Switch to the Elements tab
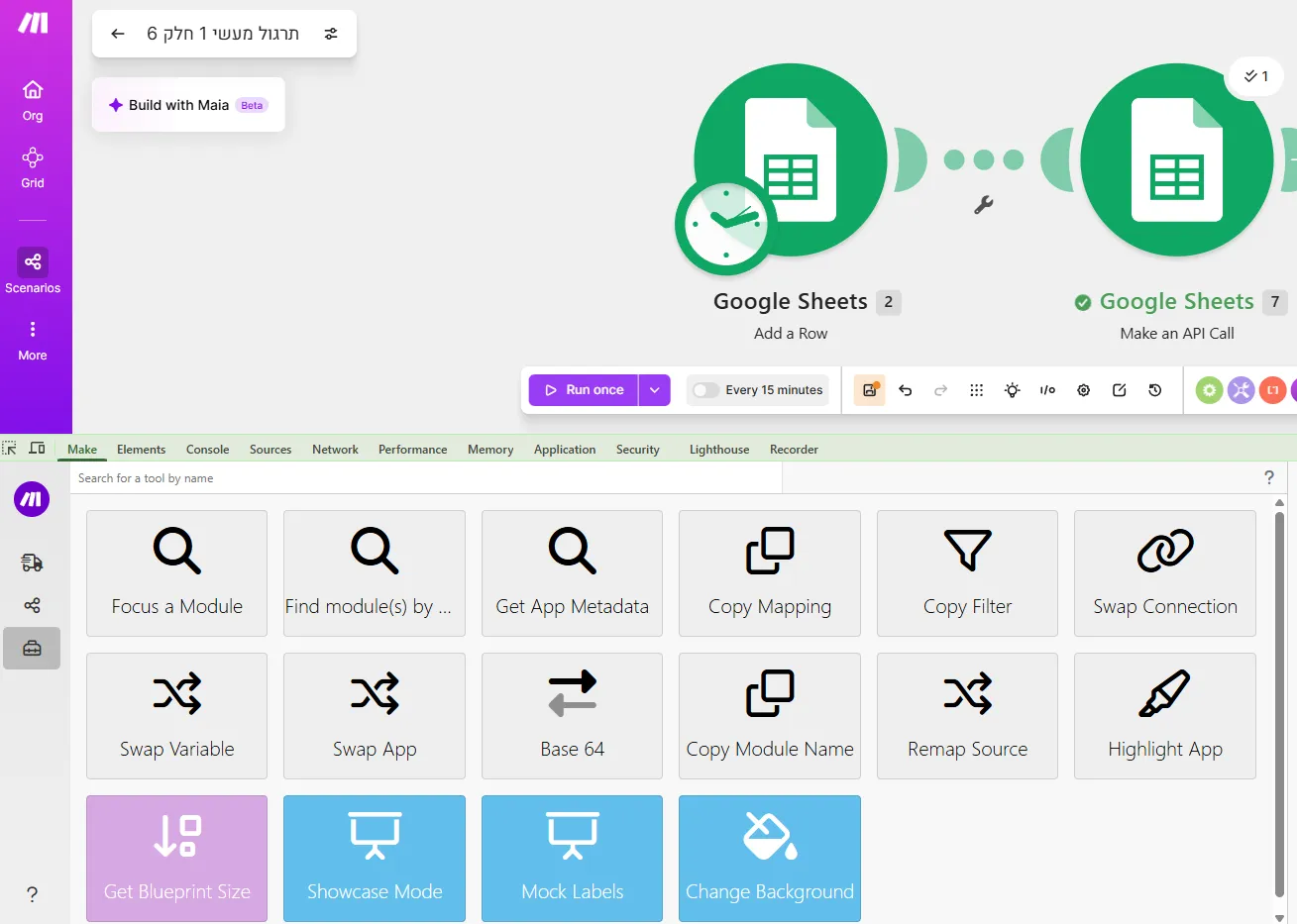This screenshot has width=1297, height=924. pos(141,450)
